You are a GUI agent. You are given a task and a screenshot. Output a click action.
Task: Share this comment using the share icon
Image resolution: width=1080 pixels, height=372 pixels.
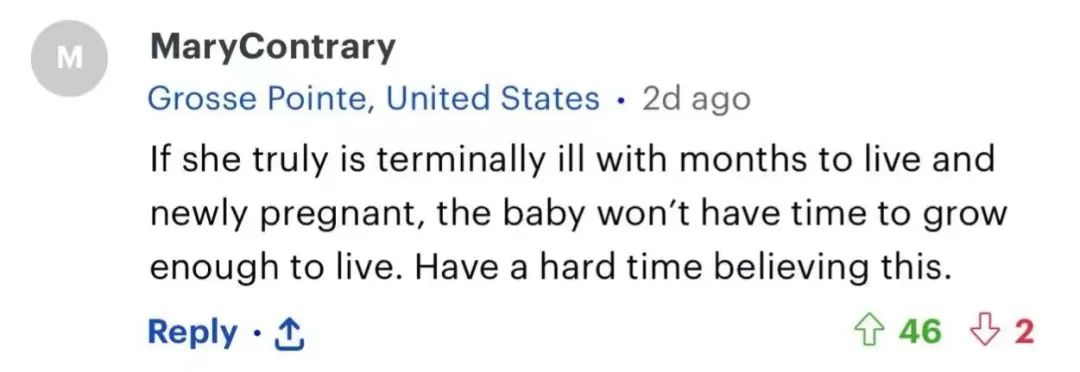point(289,335)
